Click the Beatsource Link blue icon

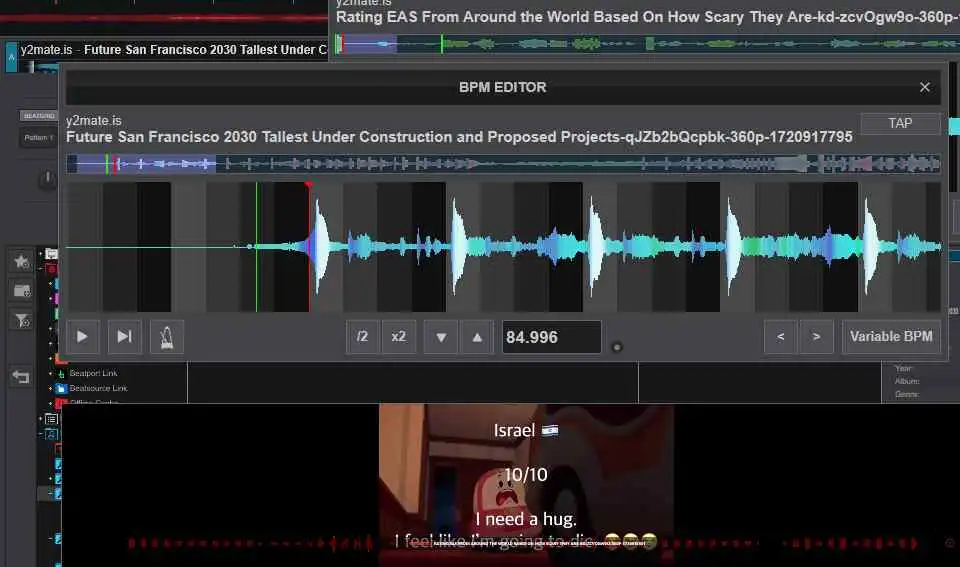[x=61, y=388]
